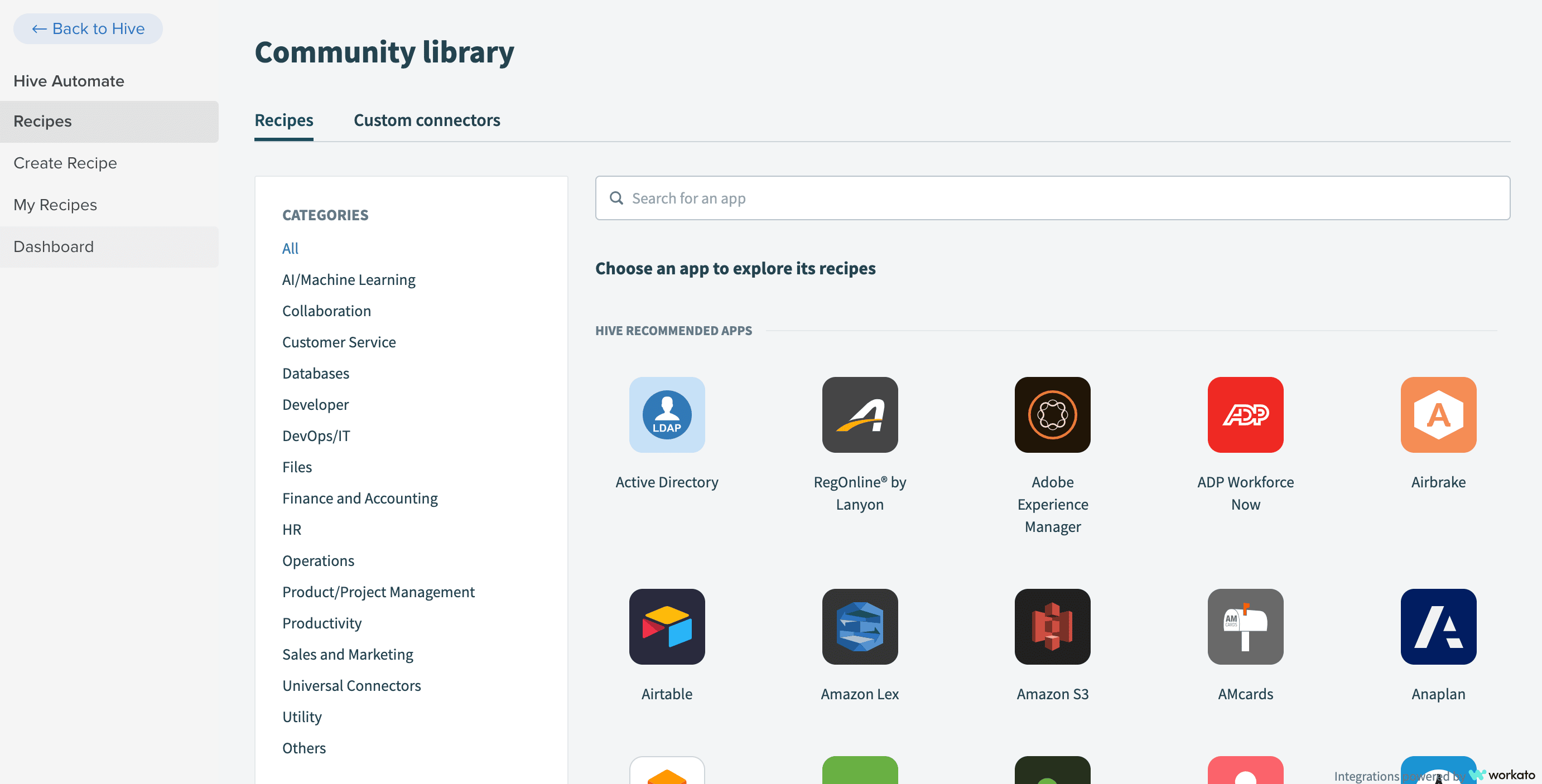
Task: Switch to the Custom connectors tab
Action: [427, 120]
